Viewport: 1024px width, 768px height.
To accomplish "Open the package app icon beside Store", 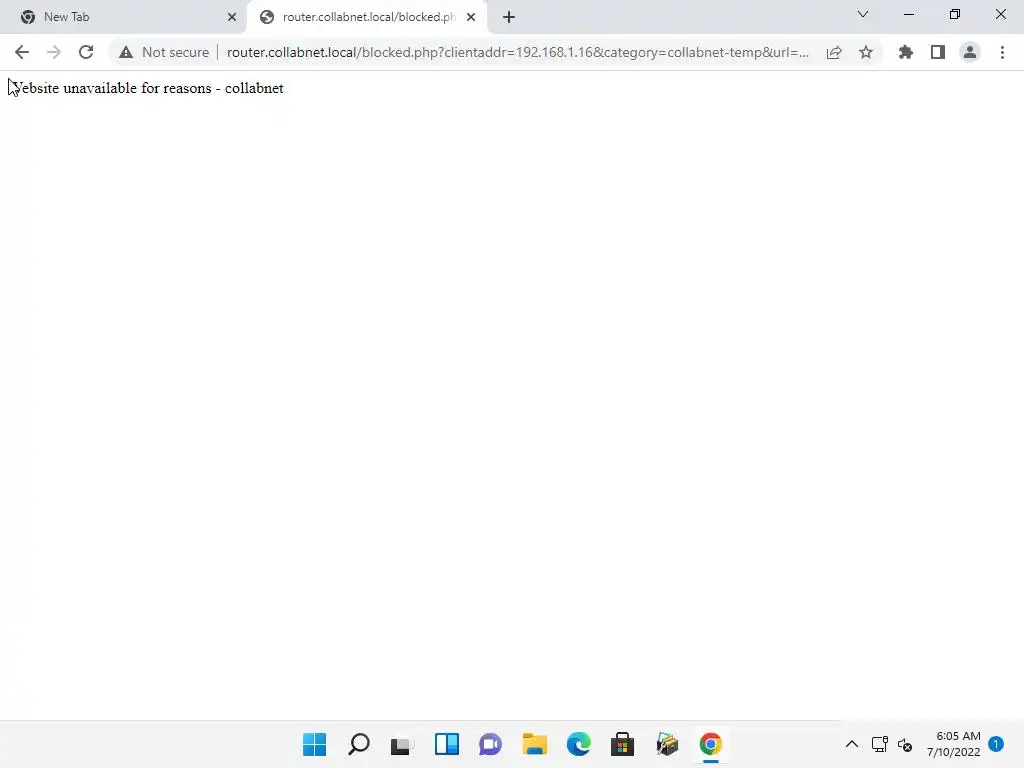I will point(667,744).
